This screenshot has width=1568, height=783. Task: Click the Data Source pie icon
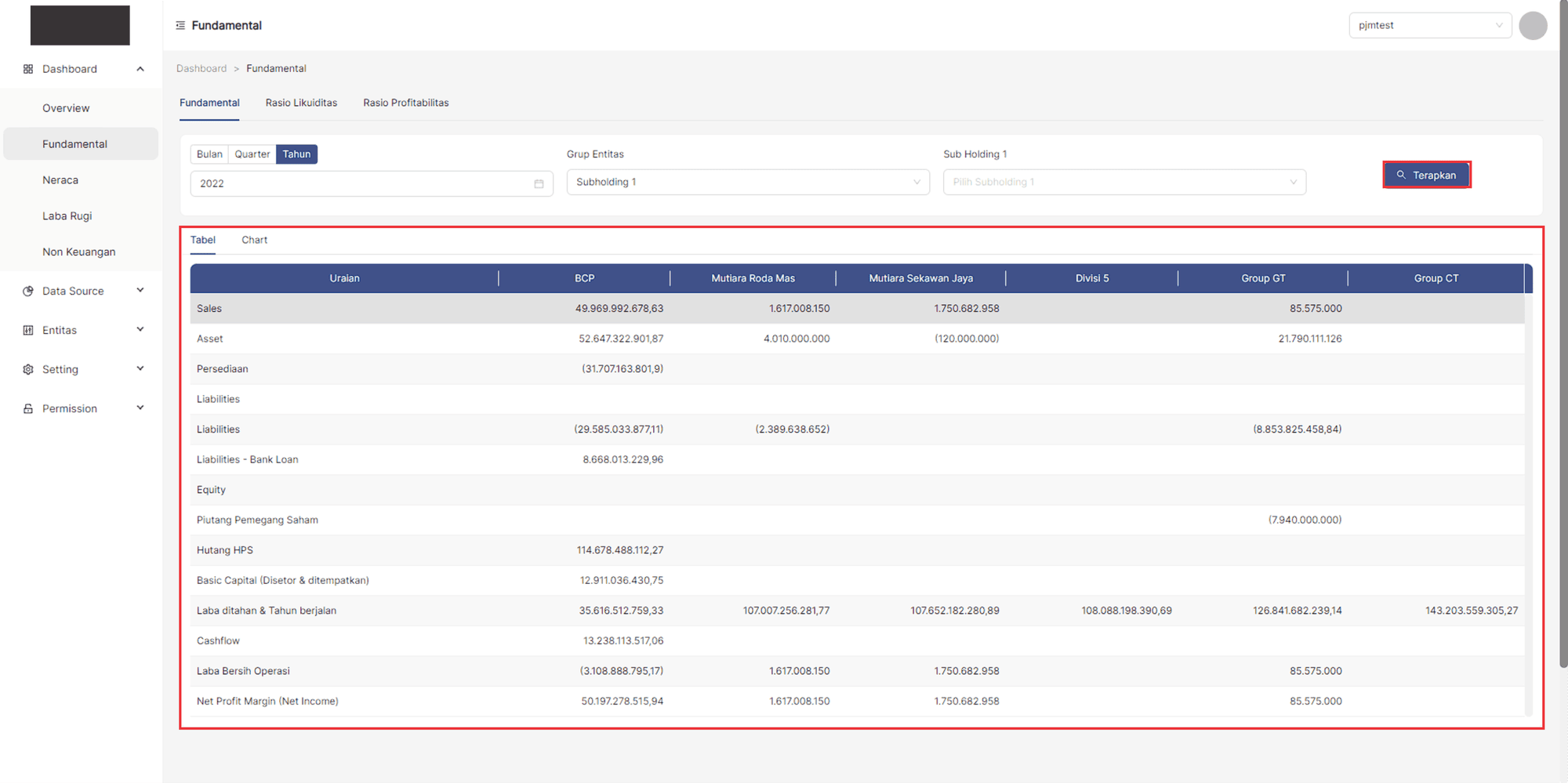click(x=28, y=291)
